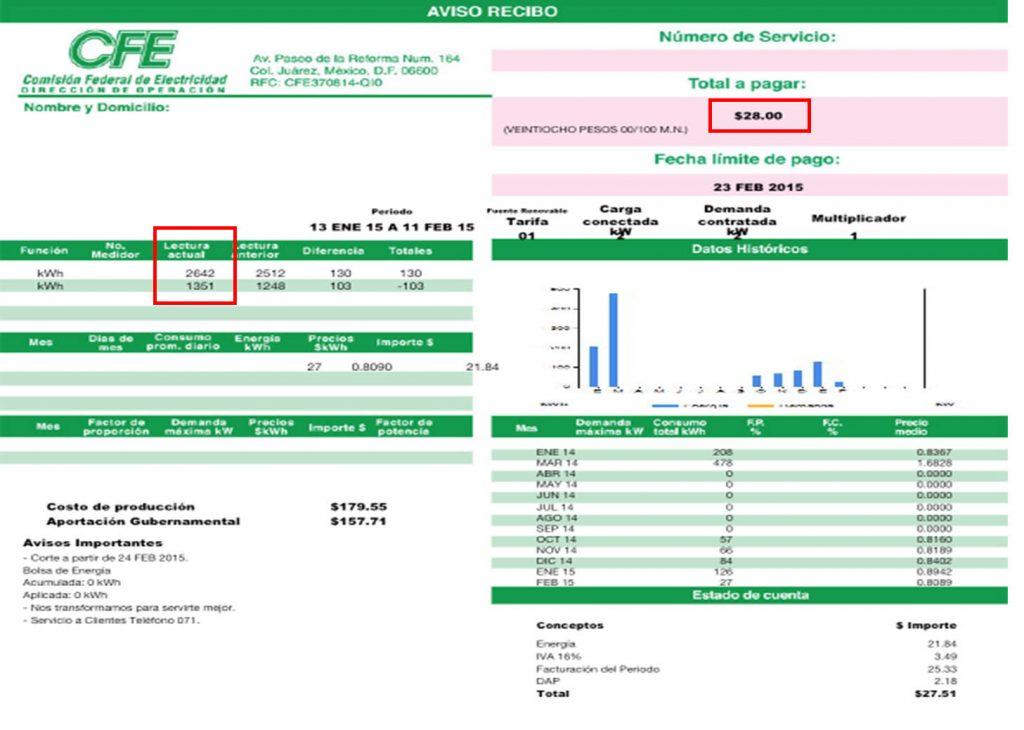
Task: Click the 'Número de Servicio:' heading
Action: (x=747, y=37)
